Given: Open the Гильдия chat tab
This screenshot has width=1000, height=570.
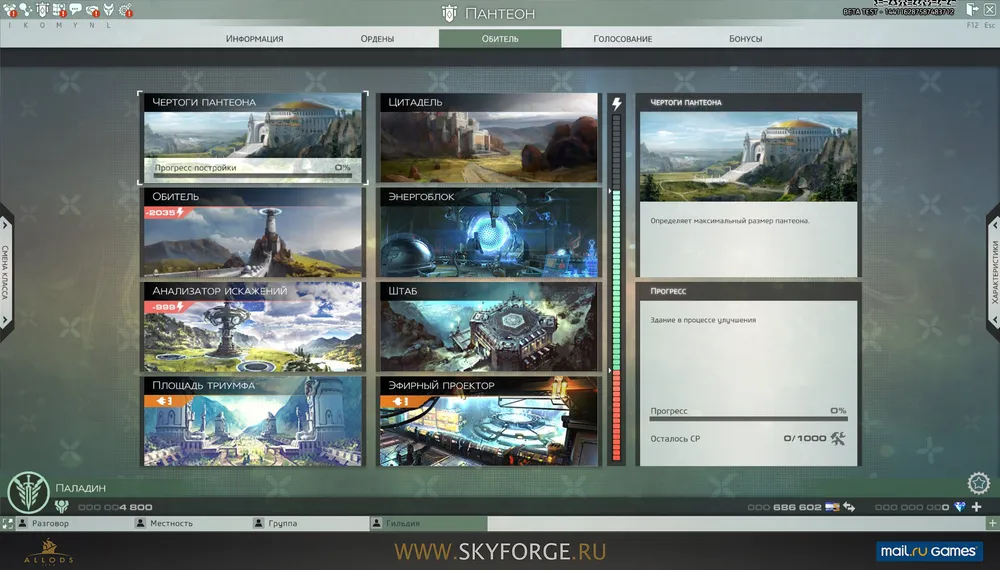Looking at the screenshot, I should pyautogui.click(x=429, y=523).
